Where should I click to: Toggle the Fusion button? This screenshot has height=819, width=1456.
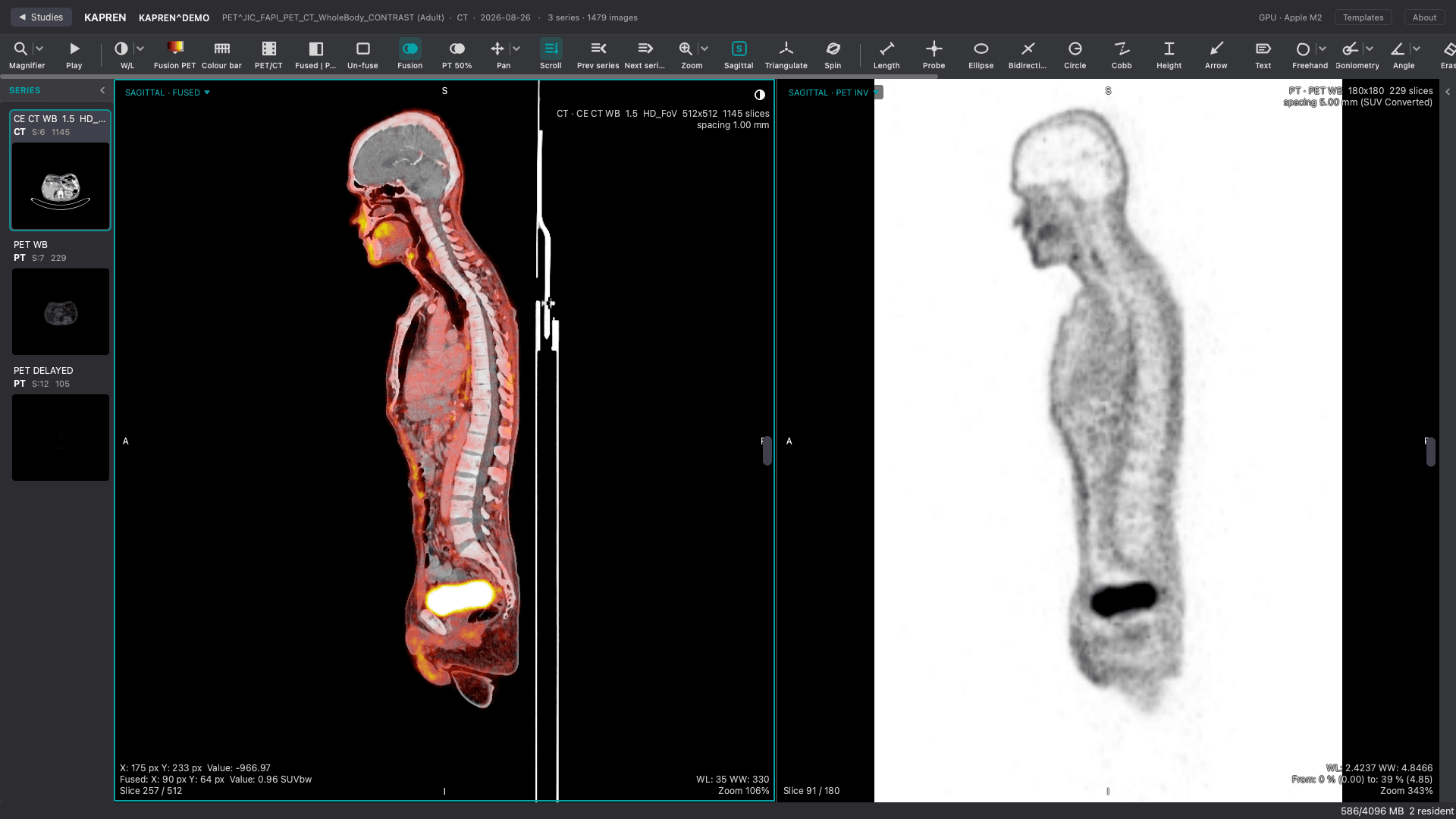(x=410, y=55)
